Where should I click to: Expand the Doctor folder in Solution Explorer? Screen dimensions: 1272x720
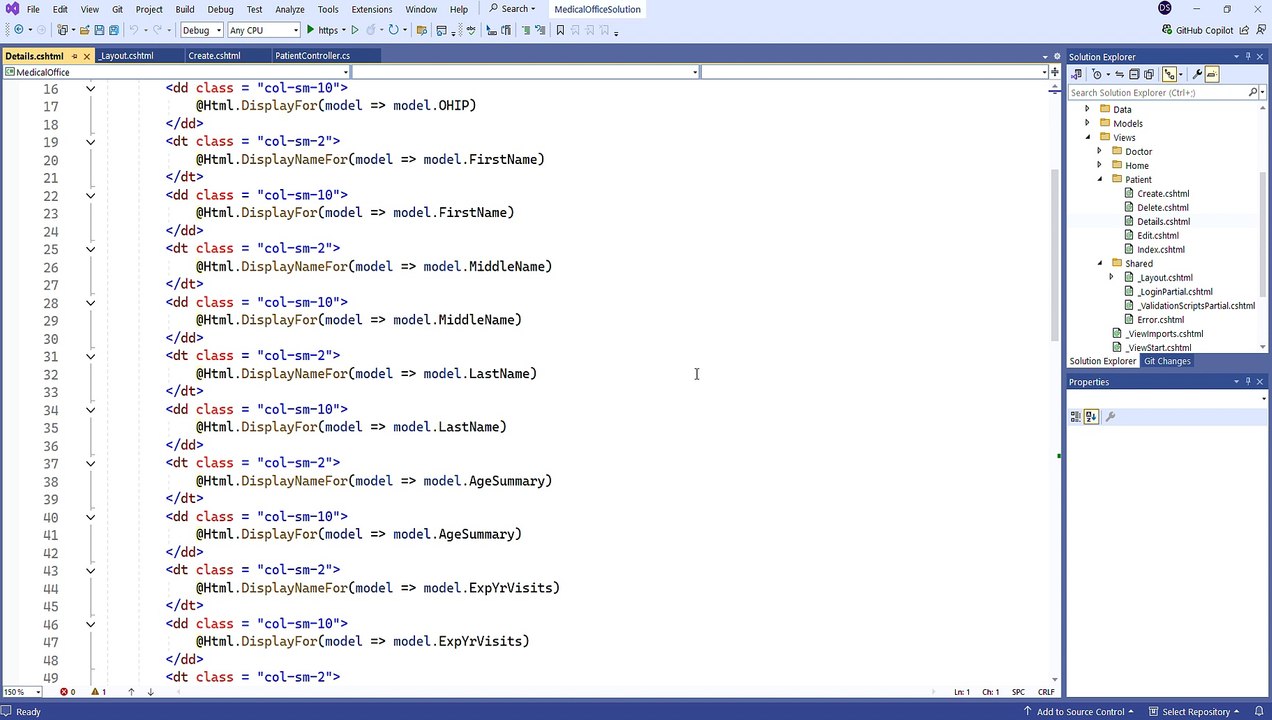pos(1099,151)
